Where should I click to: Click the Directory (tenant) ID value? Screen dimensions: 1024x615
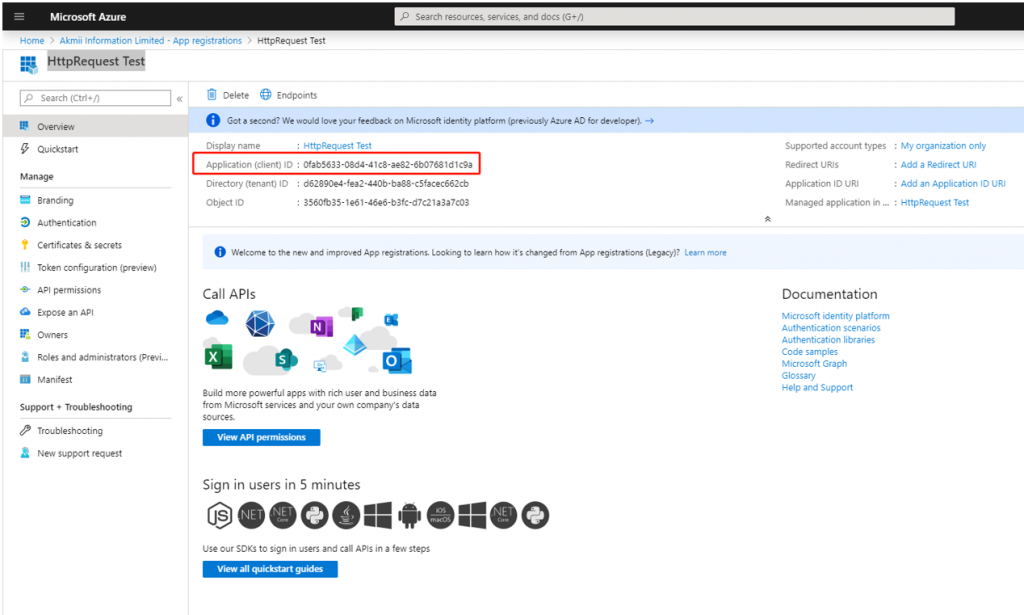click(x=386, y=183)
